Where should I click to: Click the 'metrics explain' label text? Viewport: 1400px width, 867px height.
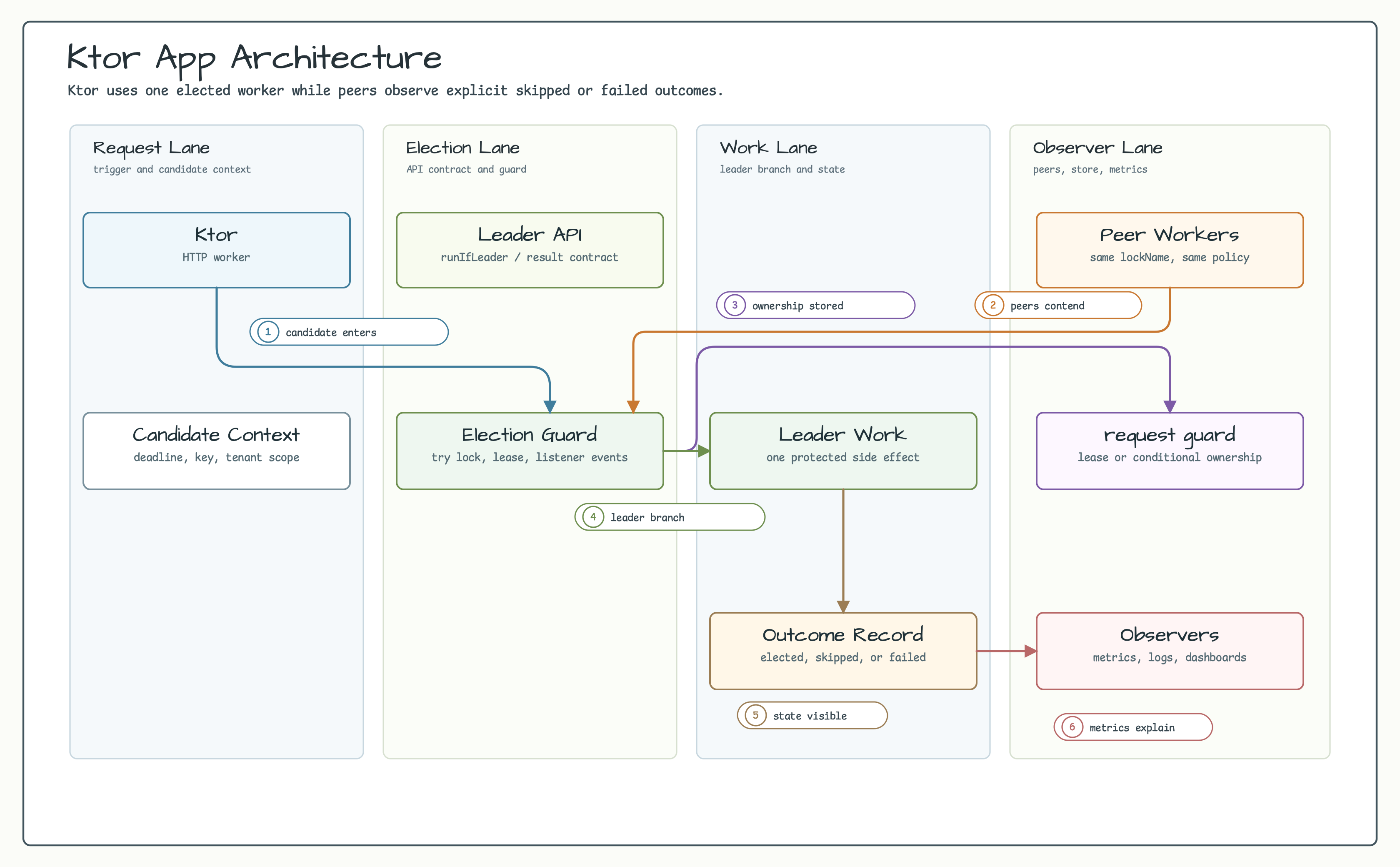tap(1132, 728)
